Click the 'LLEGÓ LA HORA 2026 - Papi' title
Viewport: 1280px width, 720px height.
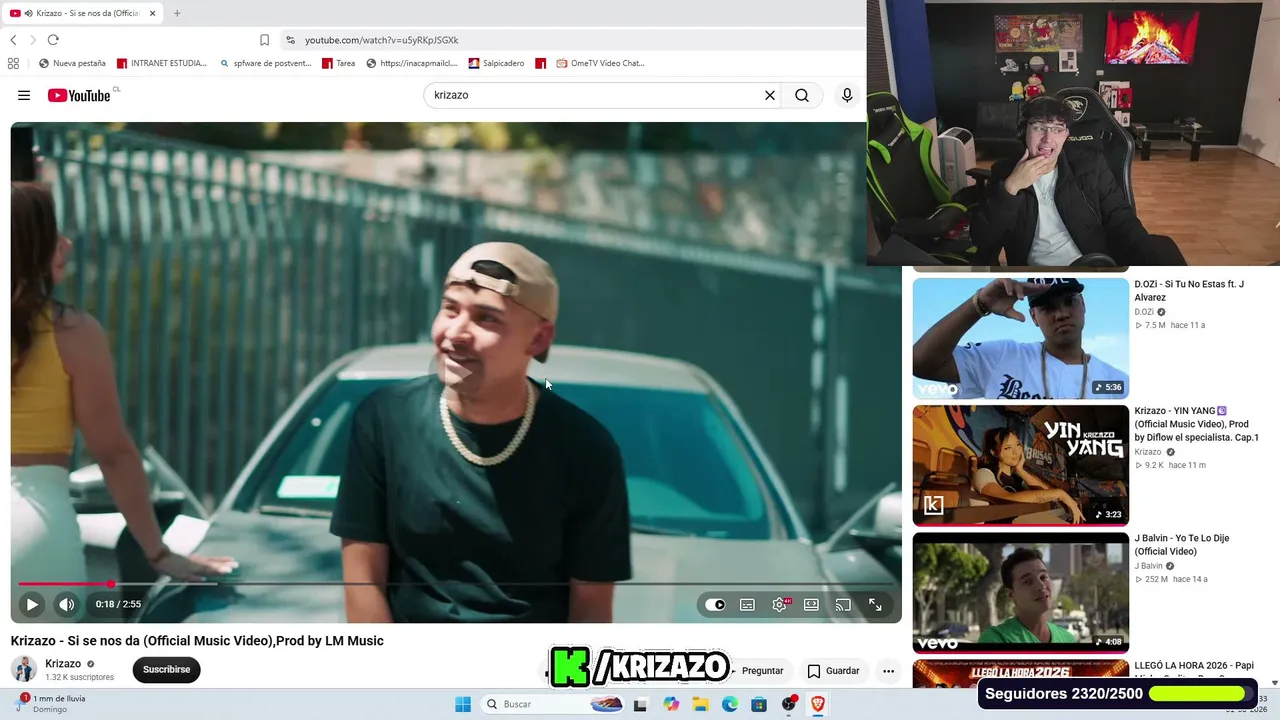click(x=1193, y=666)
